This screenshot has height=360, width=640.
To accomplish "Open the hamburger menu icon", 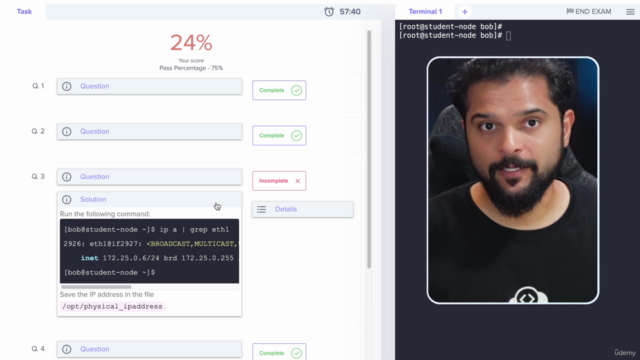I will tap(630, 12).
